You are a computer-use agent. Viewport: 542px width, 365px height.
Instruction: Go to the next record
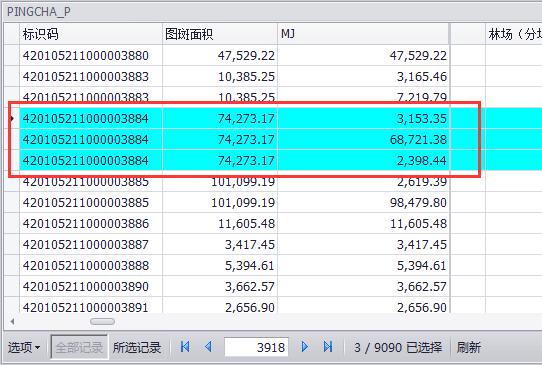305,347
